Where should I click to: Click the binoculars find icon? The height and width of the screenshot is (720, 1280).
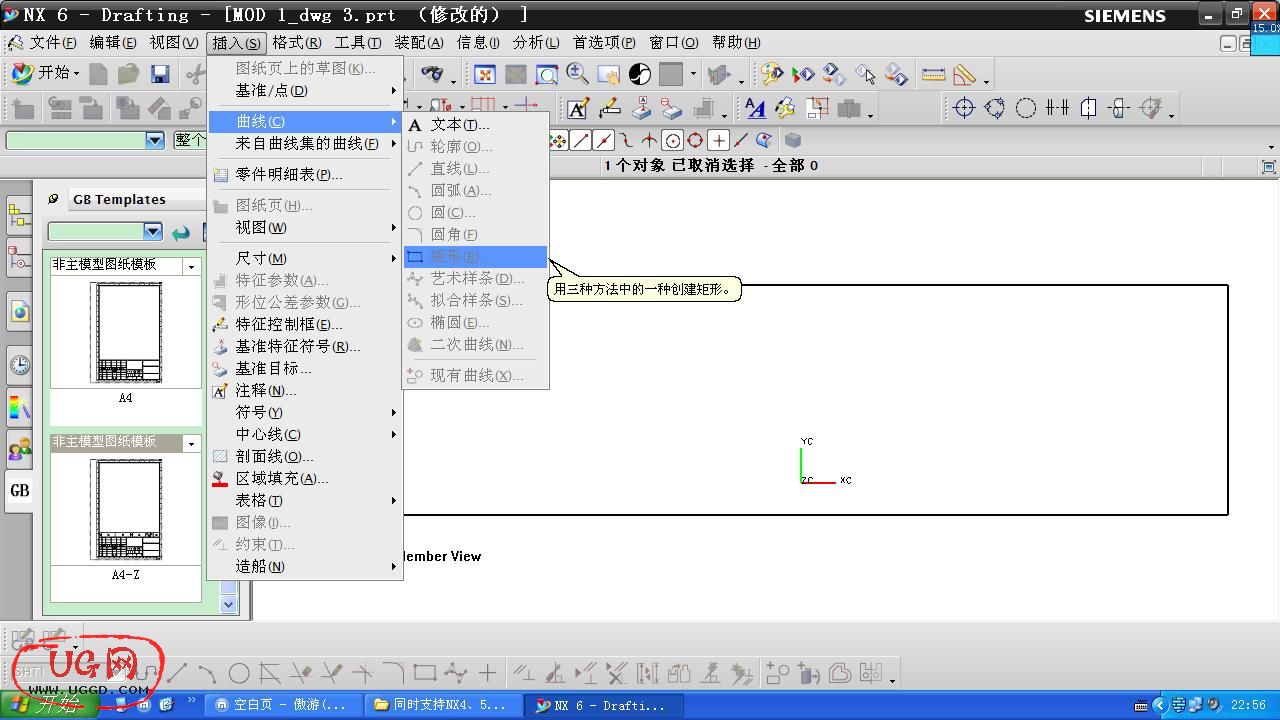pos(431,74)
